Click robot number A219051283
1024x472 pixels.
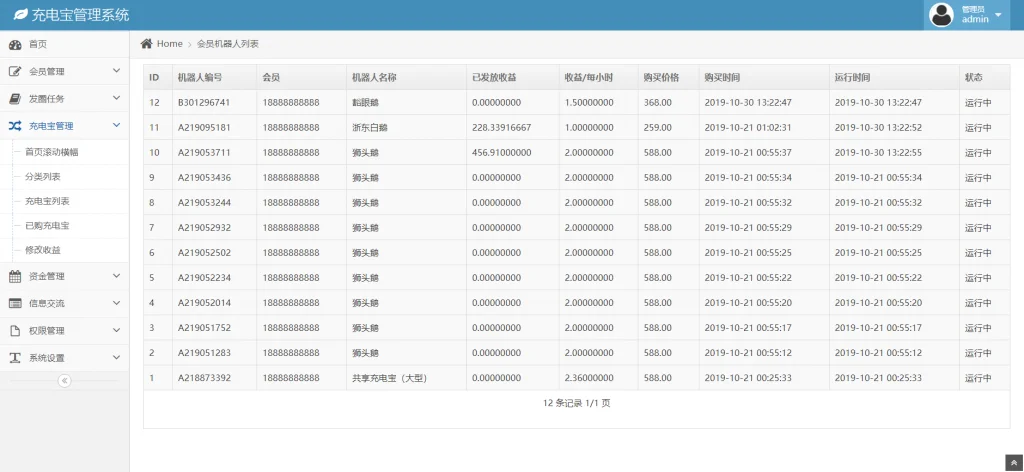(x=204, y=353)
